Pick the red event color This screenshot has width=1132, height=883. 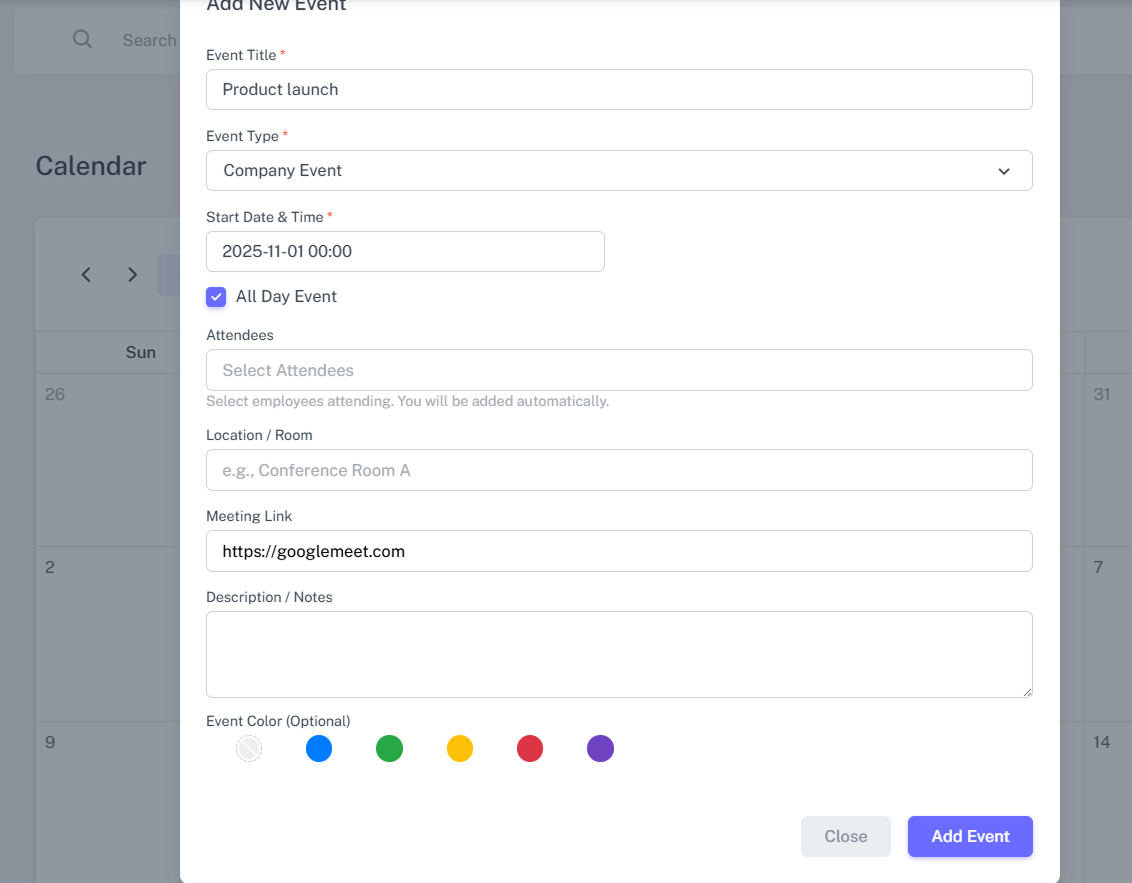click(530, 748)
